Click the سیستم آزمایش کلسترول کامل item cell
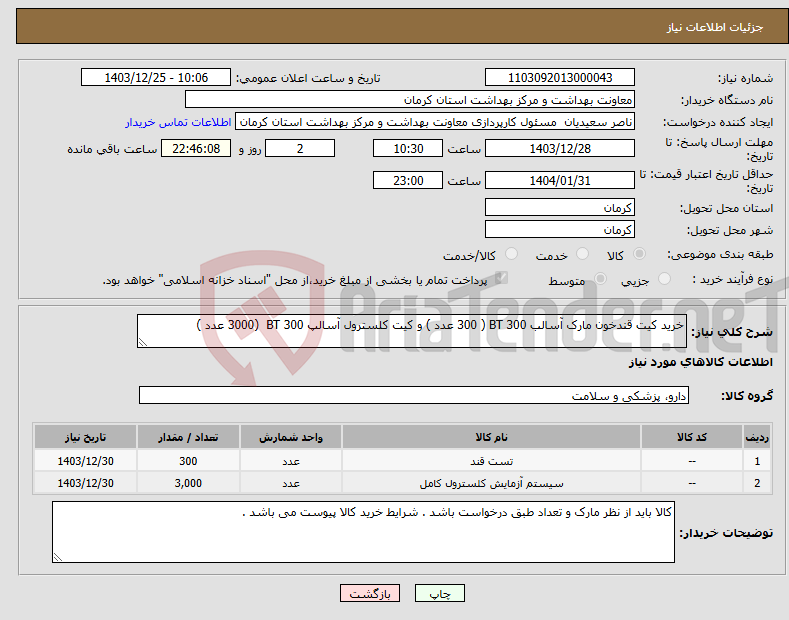Image resolution: width=789 pixels, height=620 pixels. tap(491, 483)
